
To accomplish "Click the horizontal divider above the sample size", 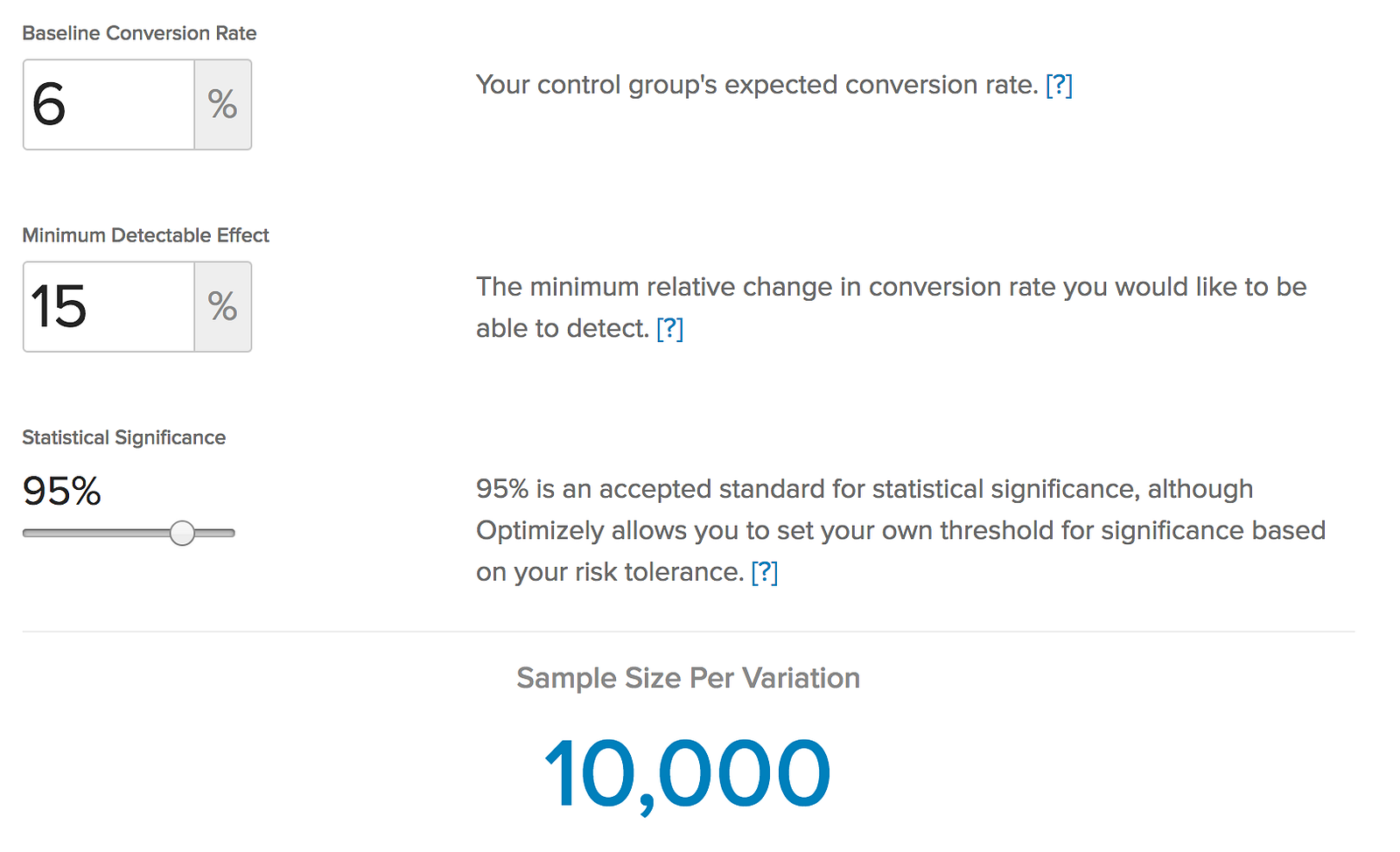I will 688,632.
